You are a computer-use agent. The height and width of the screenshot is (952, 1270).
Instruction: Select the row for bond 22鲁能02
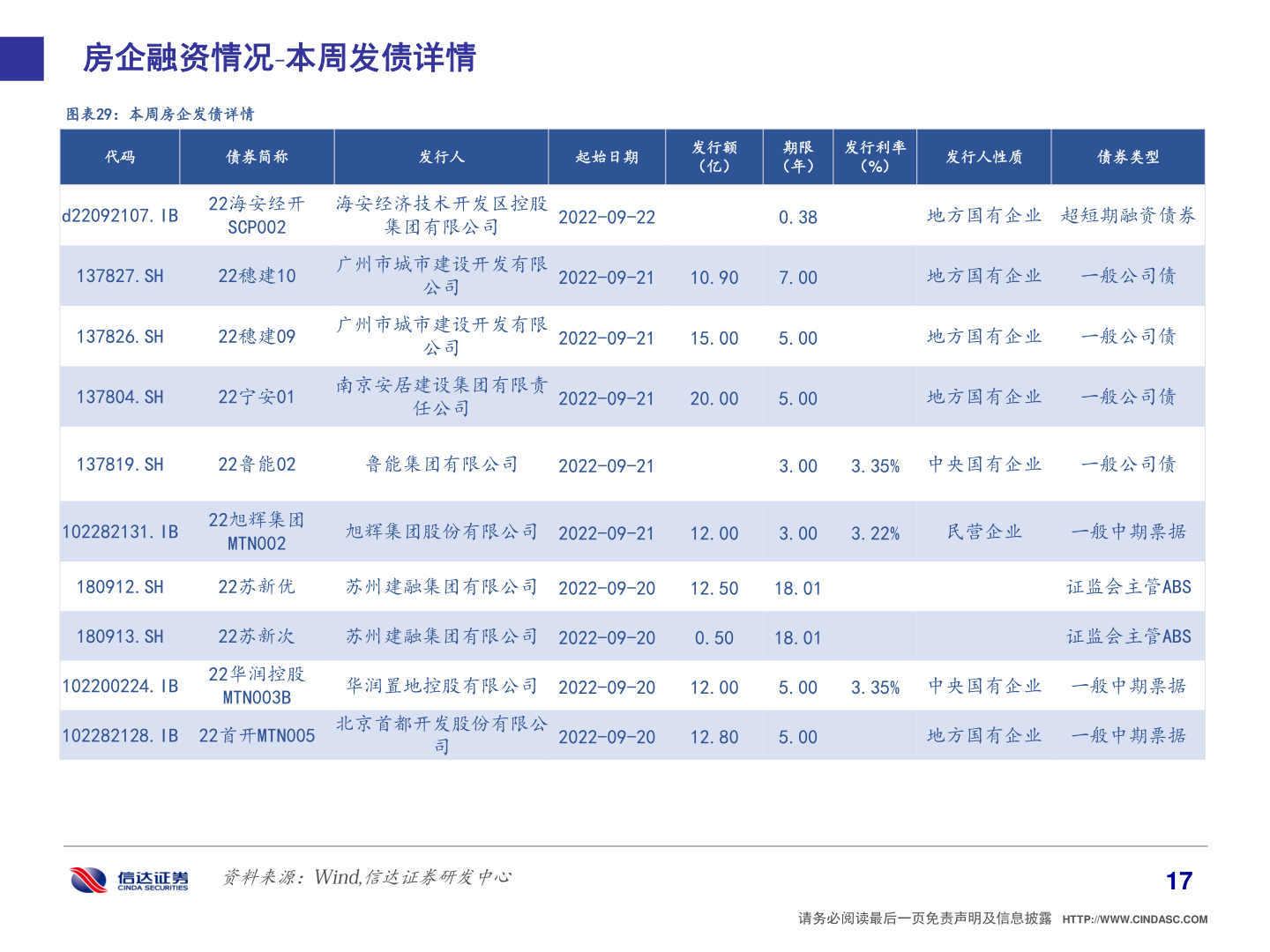[617, 465]
